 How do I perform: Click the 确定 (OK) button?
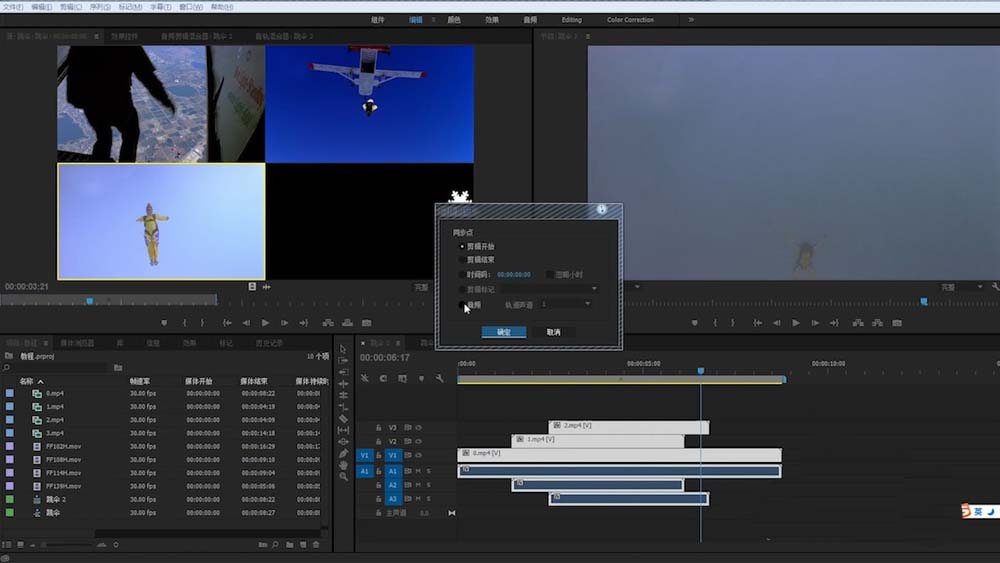(504, 332)
